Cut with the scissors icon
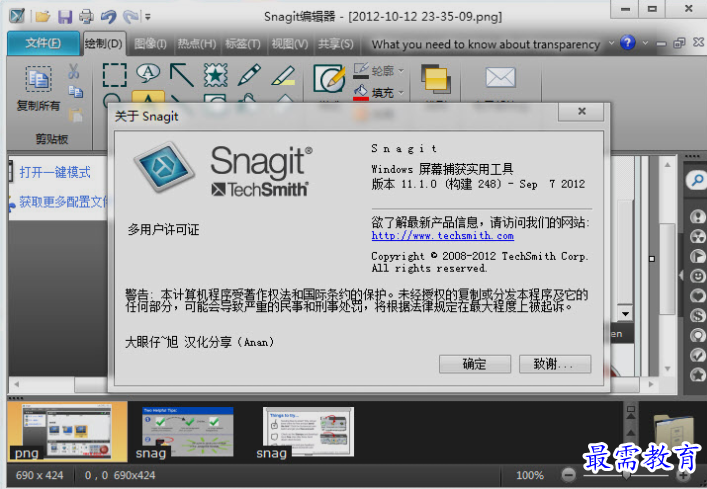Screen dimensions: 707x489 pos(74,71)
